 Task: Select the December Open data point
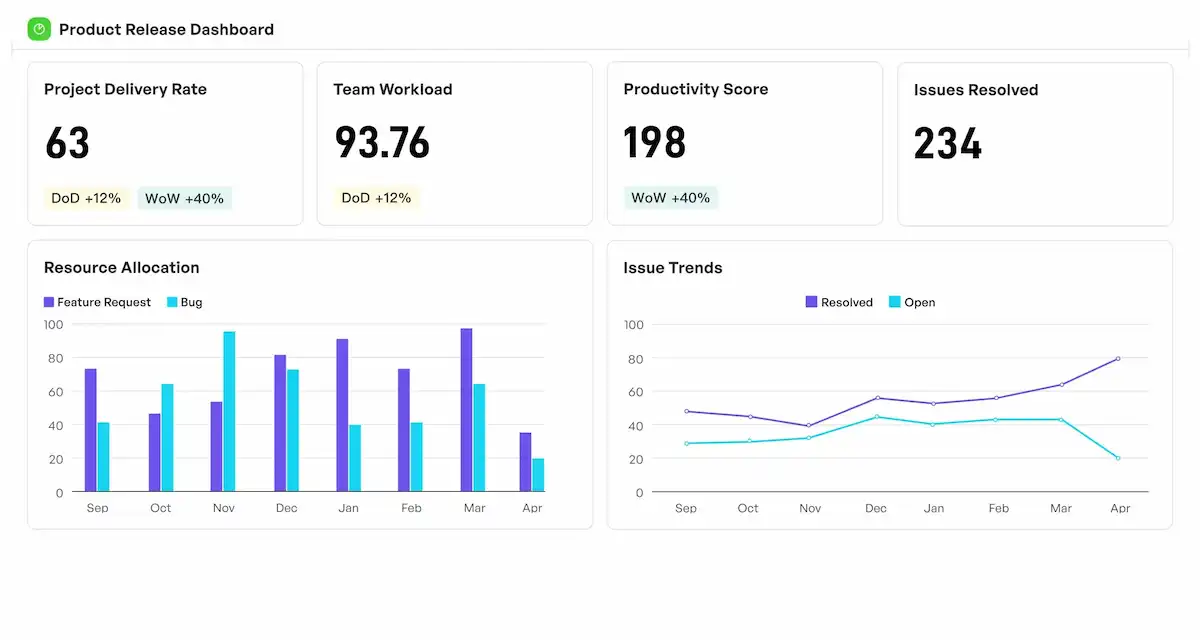pyautogui.click(x=877, y=417)
